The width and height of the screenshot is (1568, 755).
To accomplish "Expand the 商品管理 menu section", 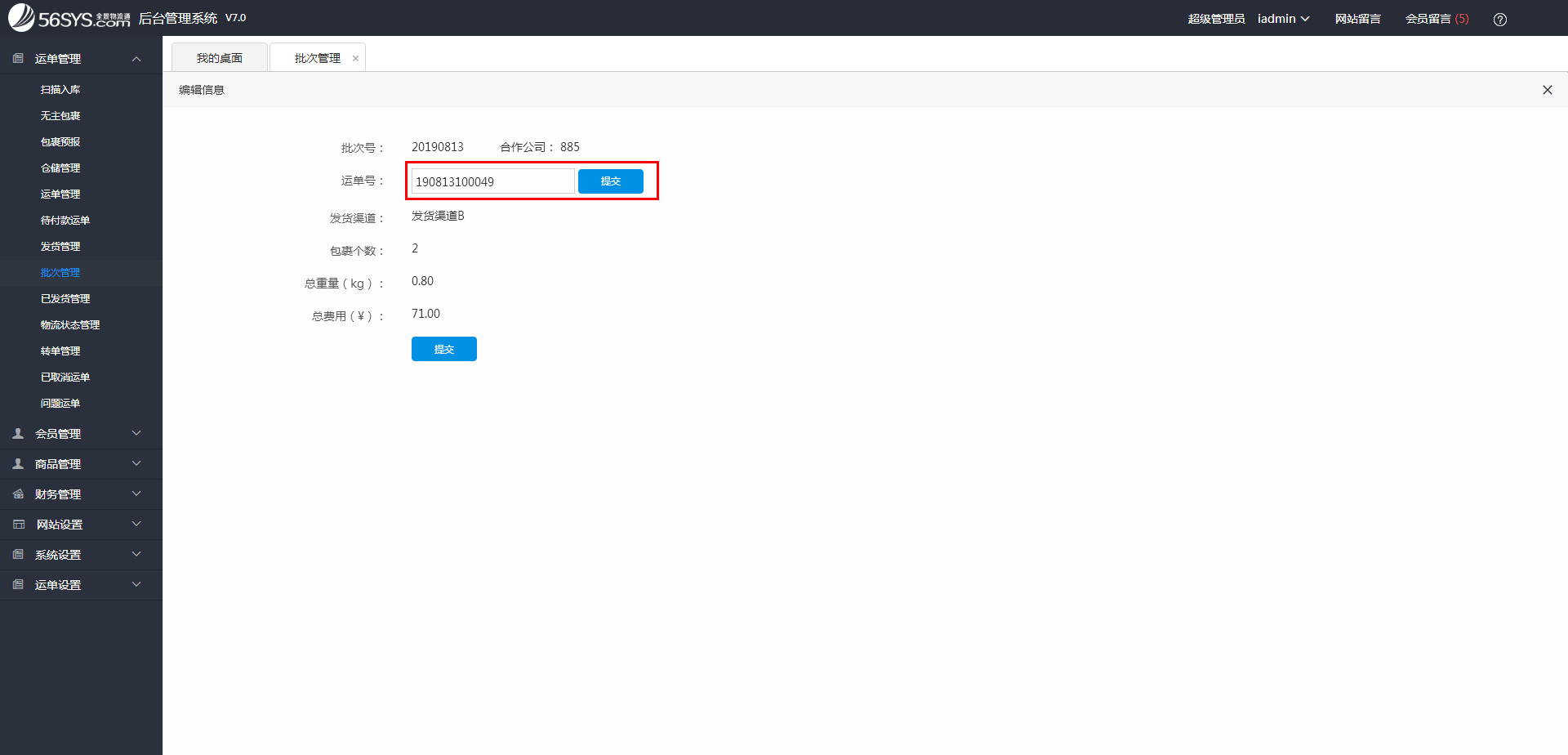I will (136, 464).
